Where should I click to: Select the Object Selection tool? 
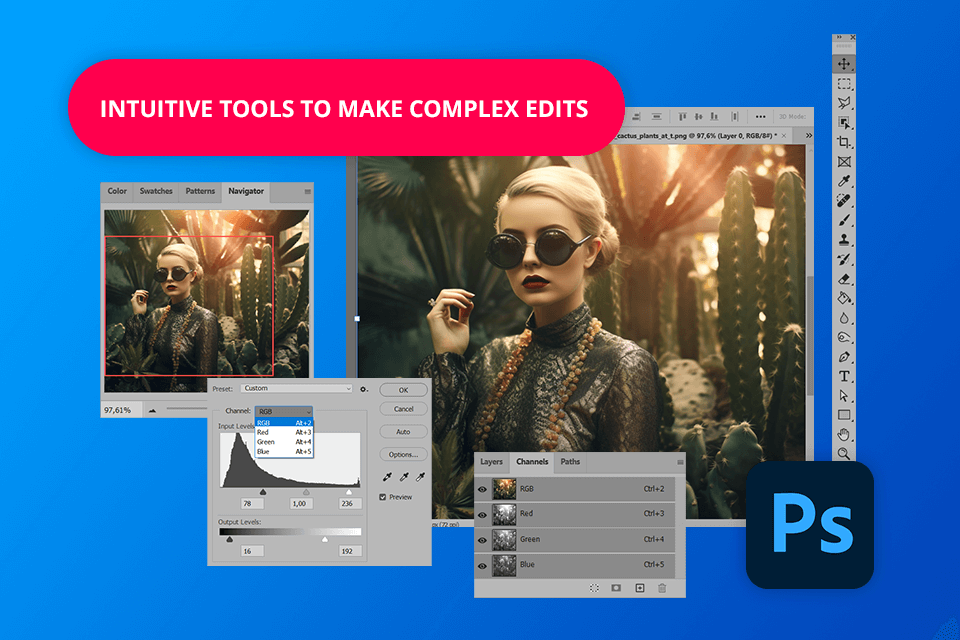point(844,122)
